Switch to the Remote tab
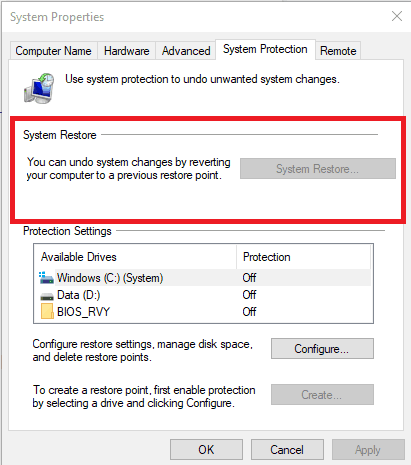Image resolution: width=411 pixels, height=465 pixels. (338, 51)
